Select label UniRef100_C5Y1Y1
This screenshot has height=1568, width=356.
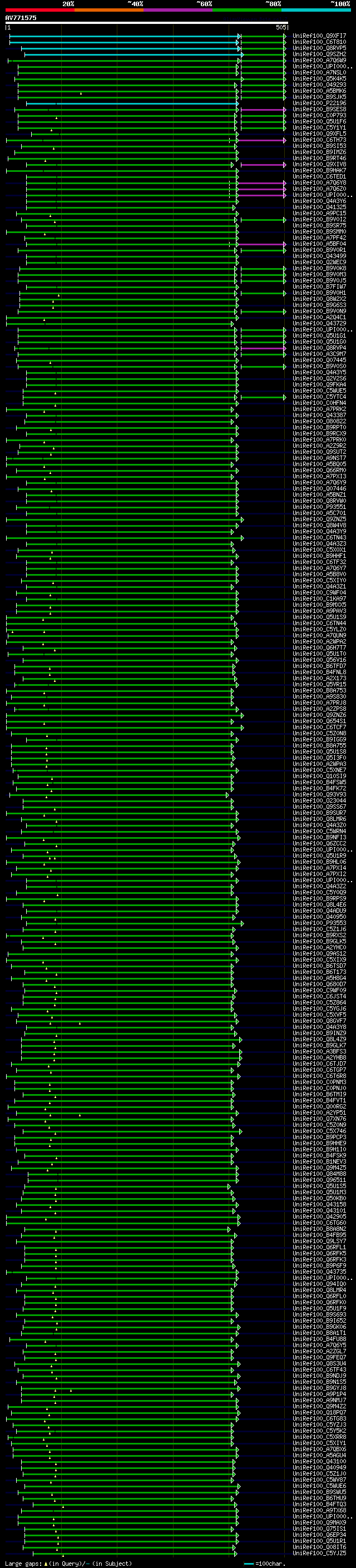pos(319,128)
